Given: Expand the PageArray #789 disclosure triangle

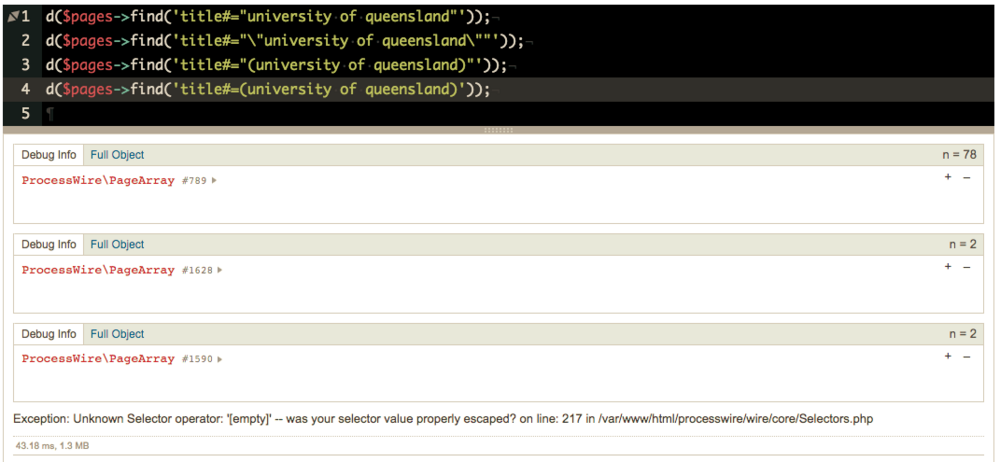Looking at the screenshot, I should 214,181.
